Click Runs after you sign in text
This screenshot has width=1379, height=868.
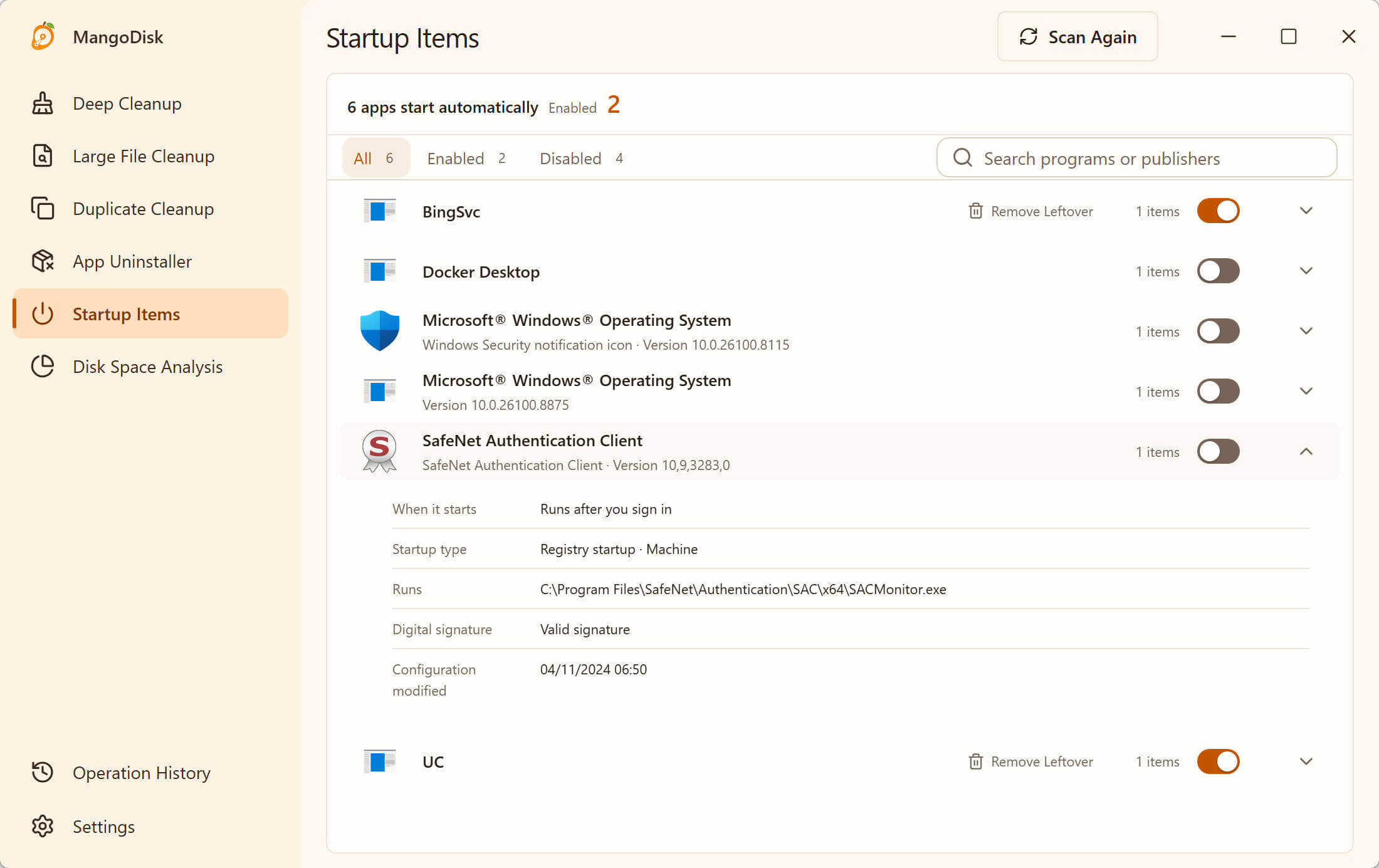coord(606,509)
